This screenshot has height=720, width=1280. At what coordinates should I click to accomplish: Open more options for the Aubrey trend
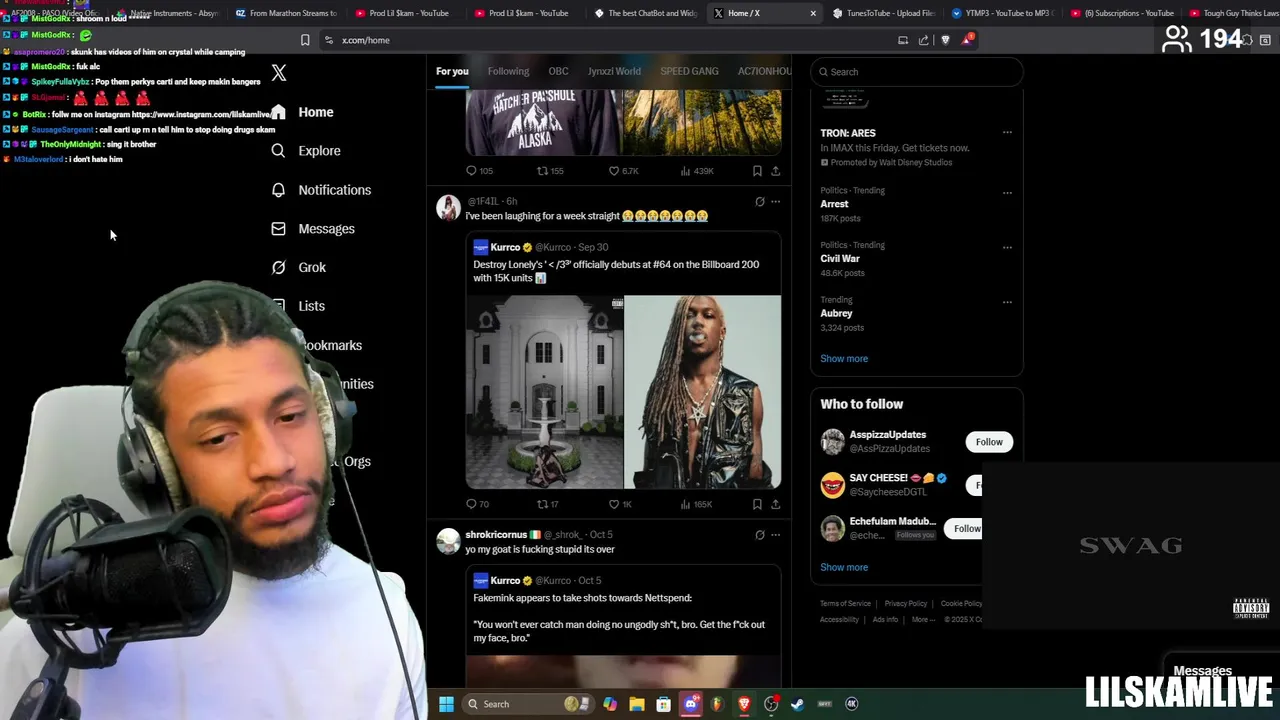[x=1007, y=302]
